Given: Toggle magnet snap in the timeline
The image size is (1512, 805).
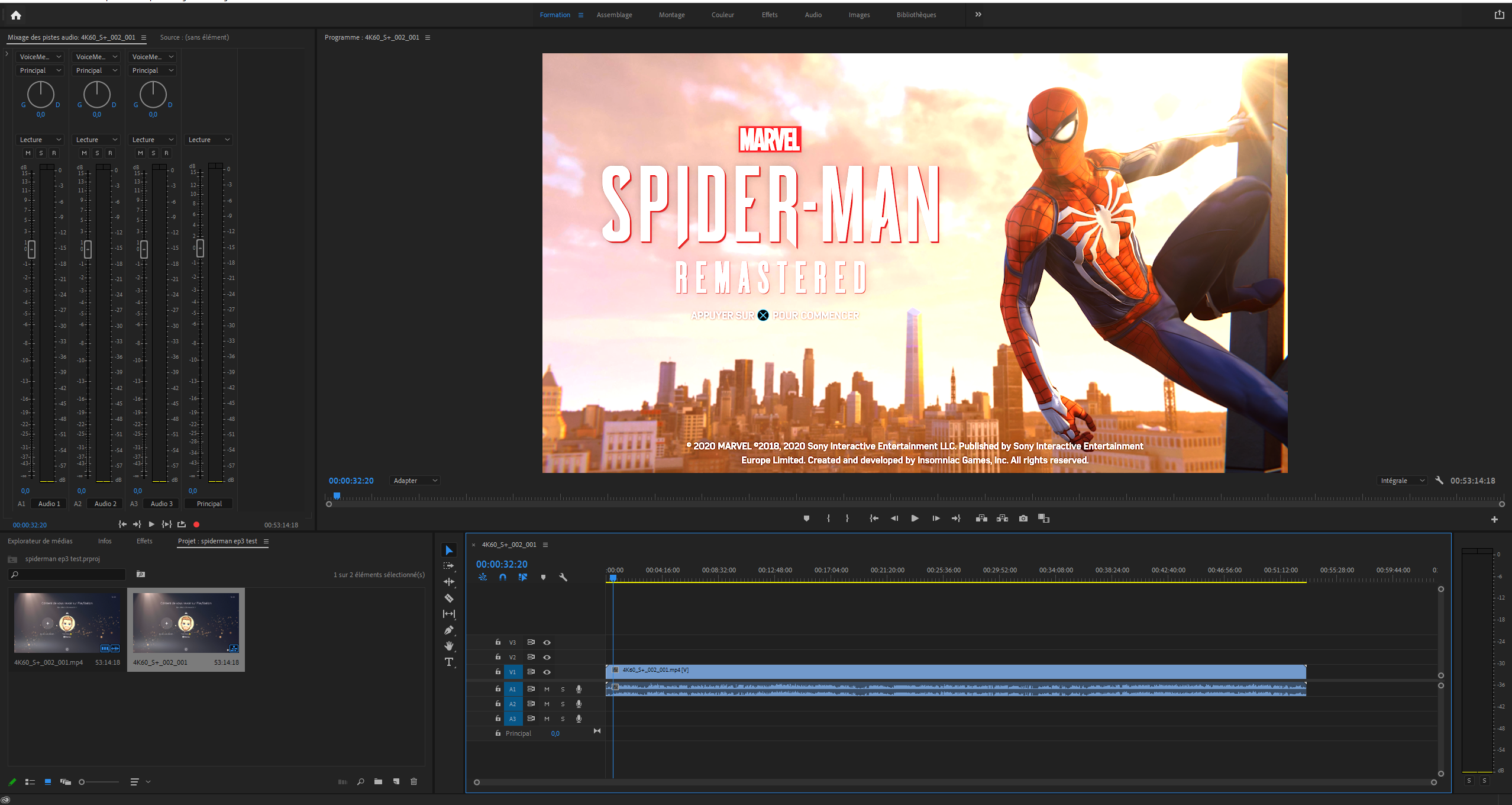Looking at the screenshot, I should coord(502,577).
